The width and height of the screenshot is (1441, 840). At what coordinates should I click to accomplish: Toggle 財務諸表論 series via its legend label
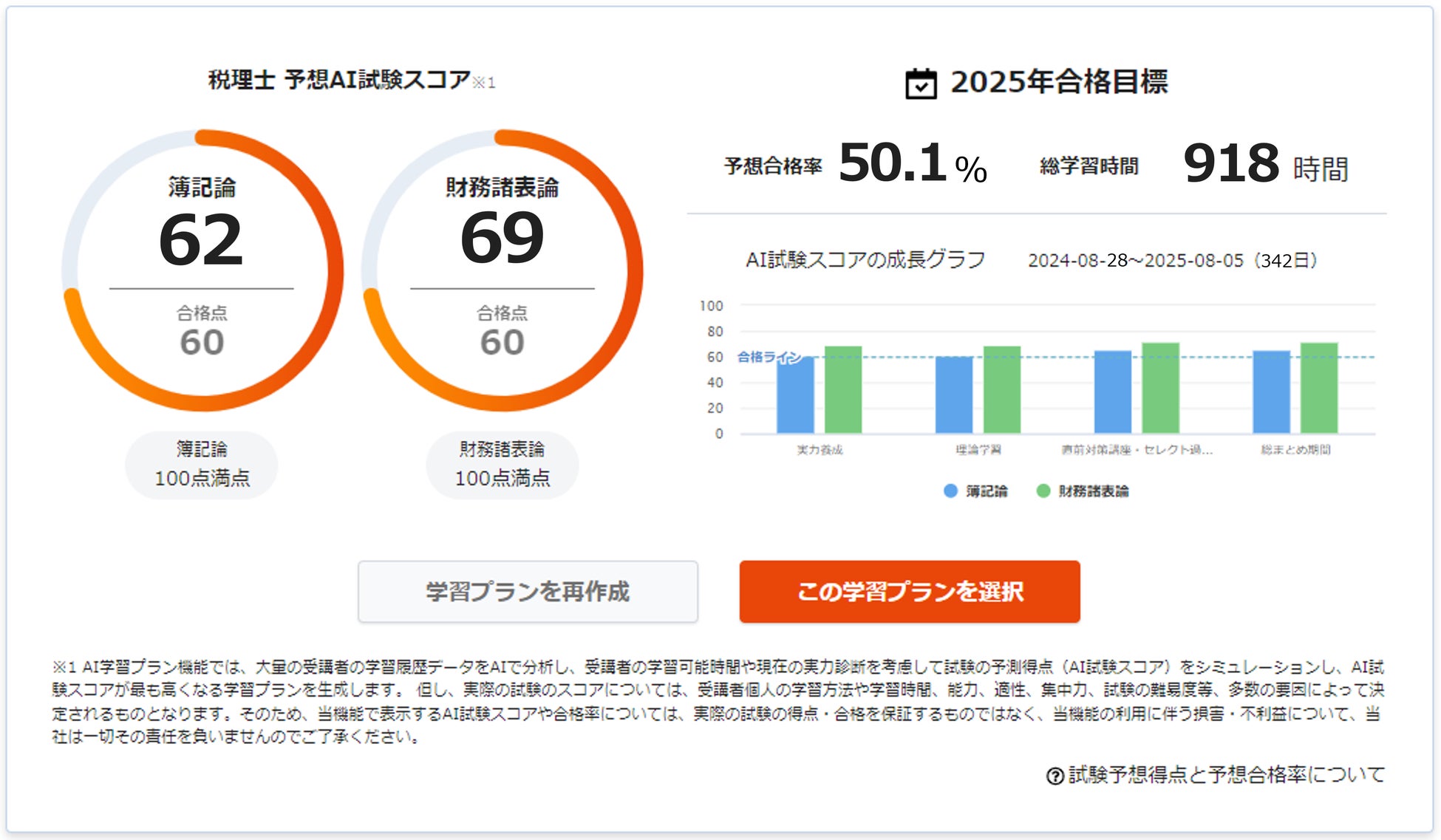[1093, 491]
